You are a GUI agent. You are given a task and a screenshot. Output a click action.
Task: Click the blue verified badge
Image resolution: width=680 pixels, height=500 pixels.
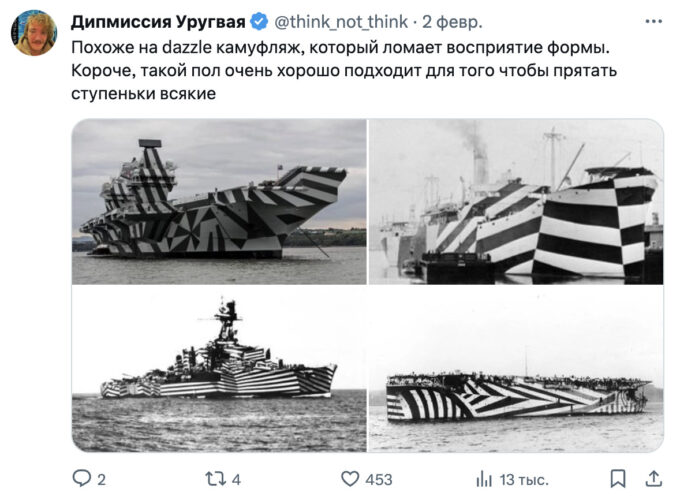pyautogui.click(x=259, y=22)
